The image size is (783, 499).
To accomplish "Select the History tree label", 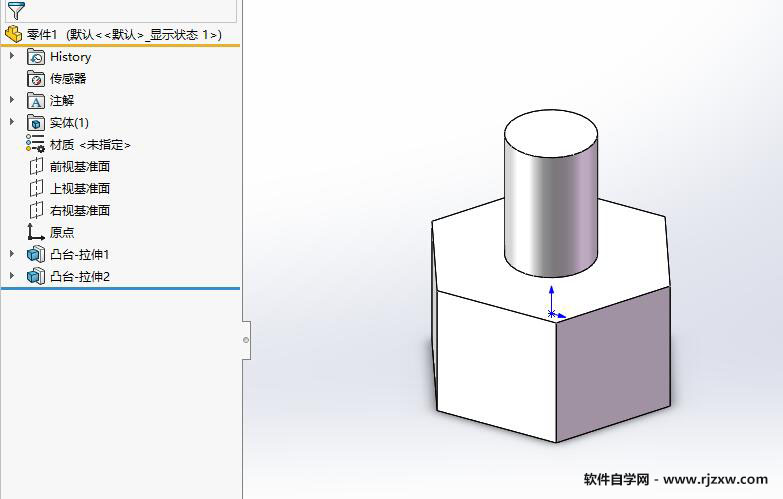I will click(70, 57).
